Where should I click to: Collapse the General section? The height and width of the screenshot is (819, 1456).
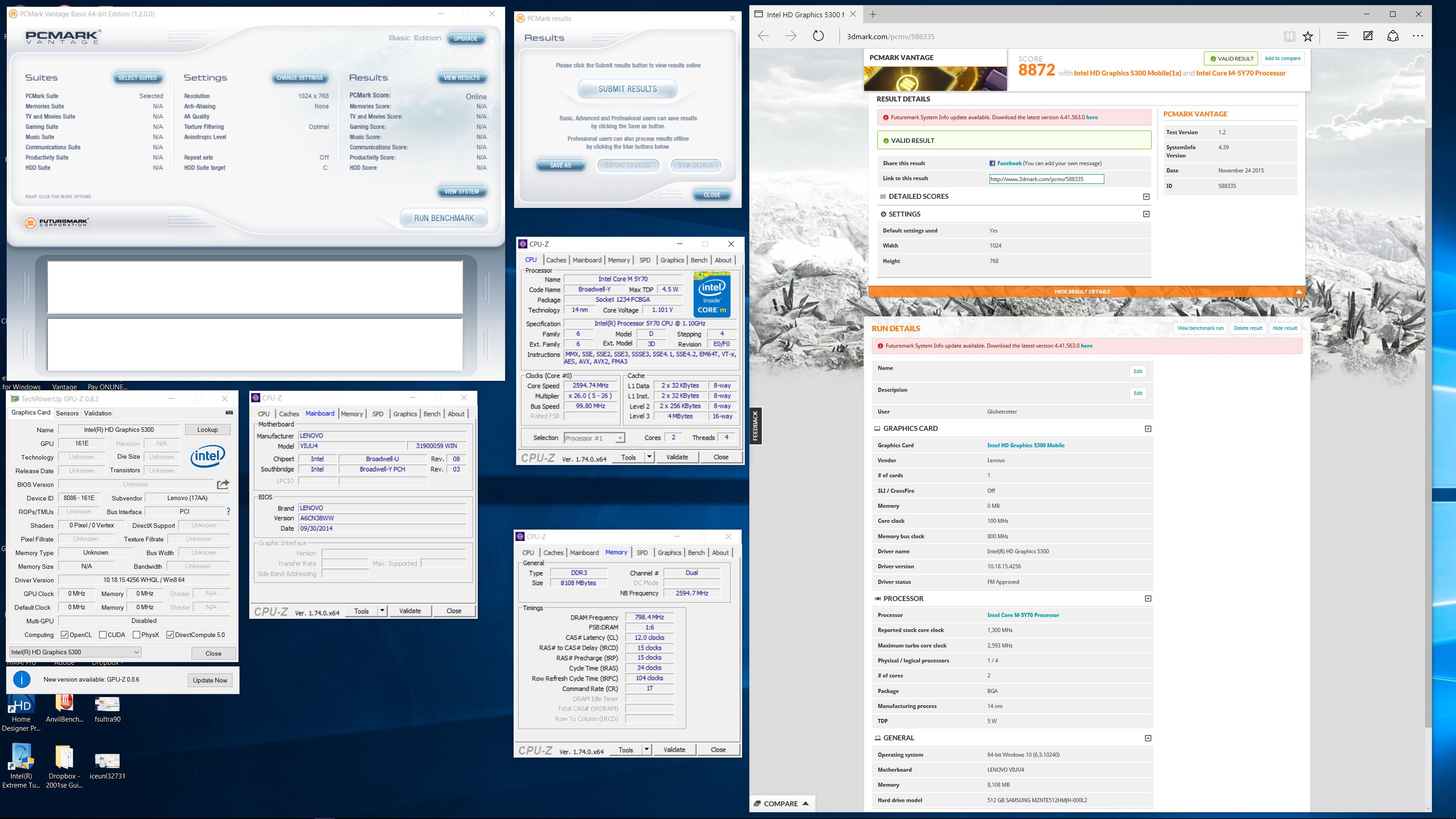pos(1148,738)
